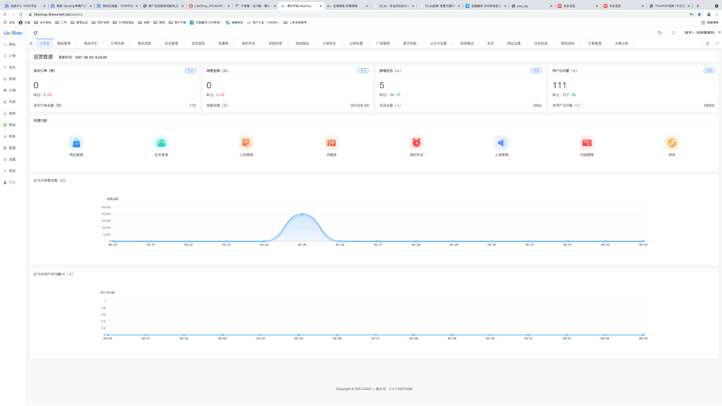Toggle fullscreen using the top-right expand icon
The image size is (722, 406).
(x=673, y=33)
